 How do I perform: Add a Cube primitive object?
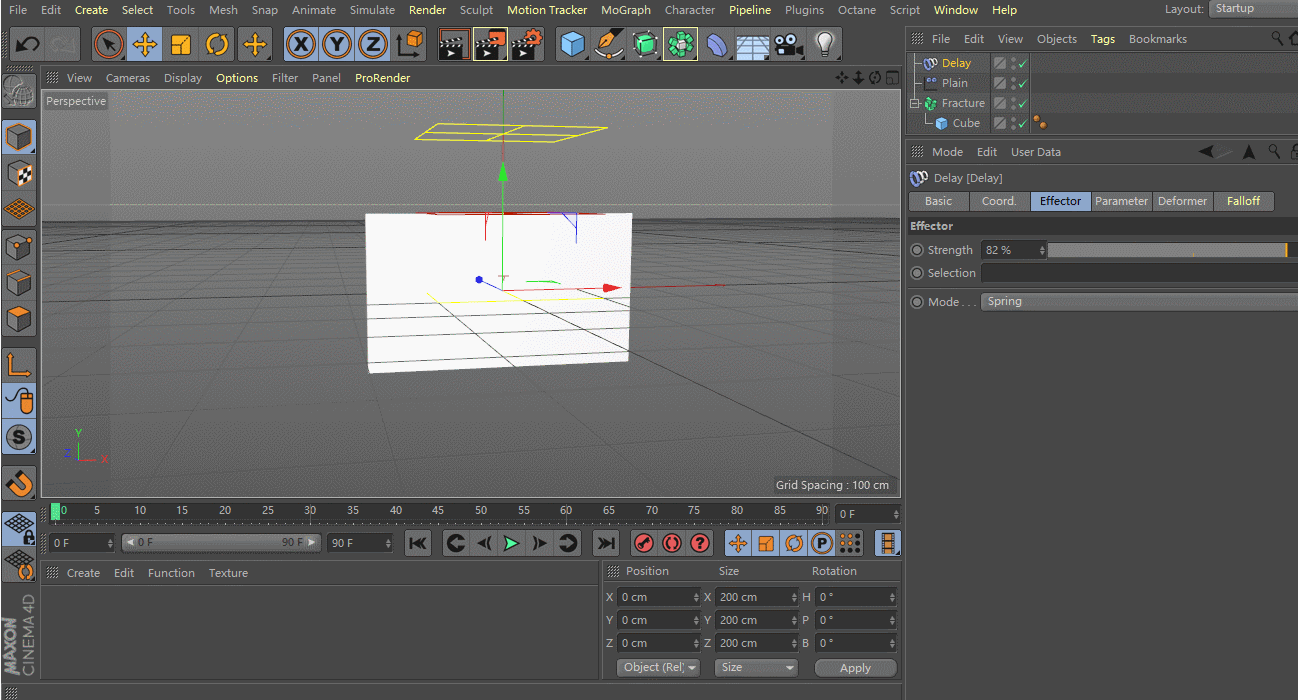(x=572, y=45)
